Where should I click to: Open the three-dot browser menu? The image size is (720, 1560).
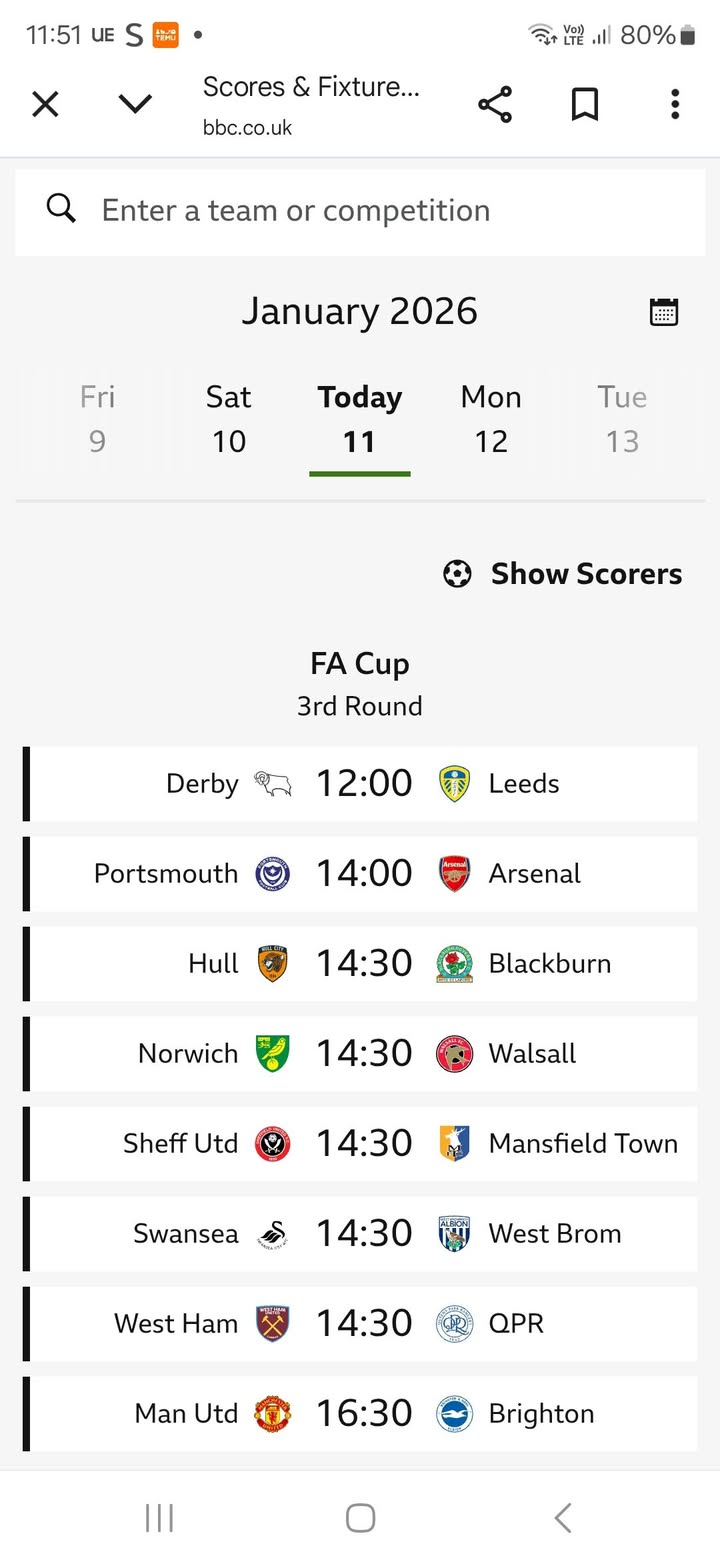pyautogui.click(x=675, y=104)
